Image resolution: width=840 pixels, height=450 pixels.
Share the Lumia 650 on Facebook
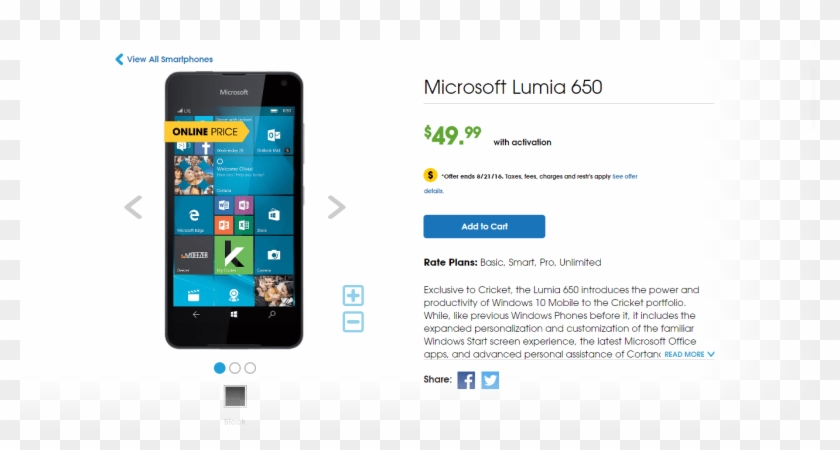coord(466,380)
